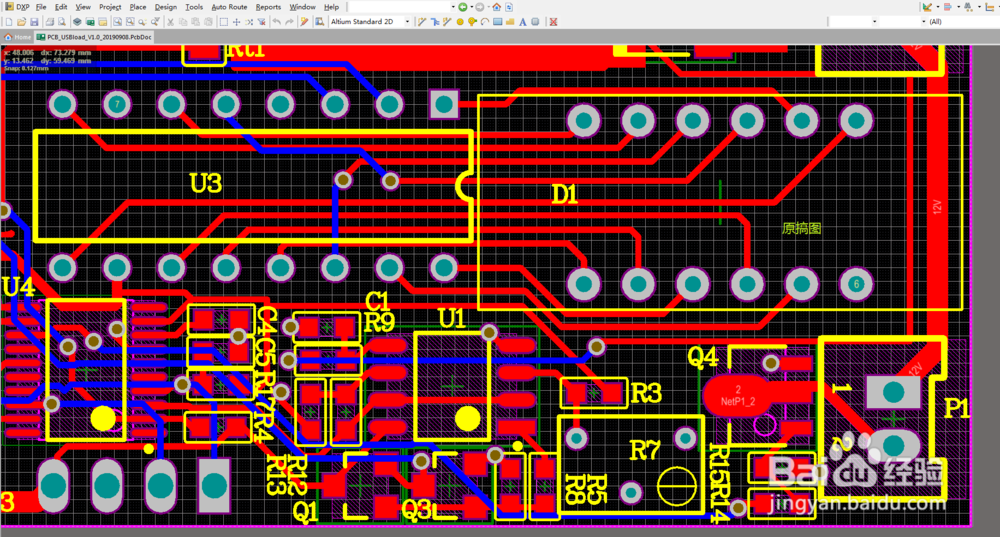Image resolution: width=1000 pixels, height=537 pixels.
Task: Expand the Alignment tools dropdown
Action: pos(959,7)
